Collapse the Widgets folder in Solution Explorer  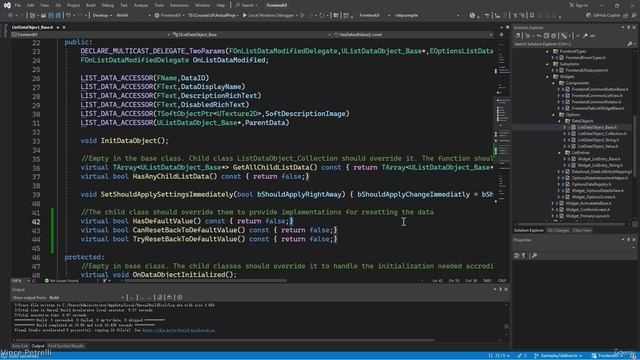(x=548, y=77)
